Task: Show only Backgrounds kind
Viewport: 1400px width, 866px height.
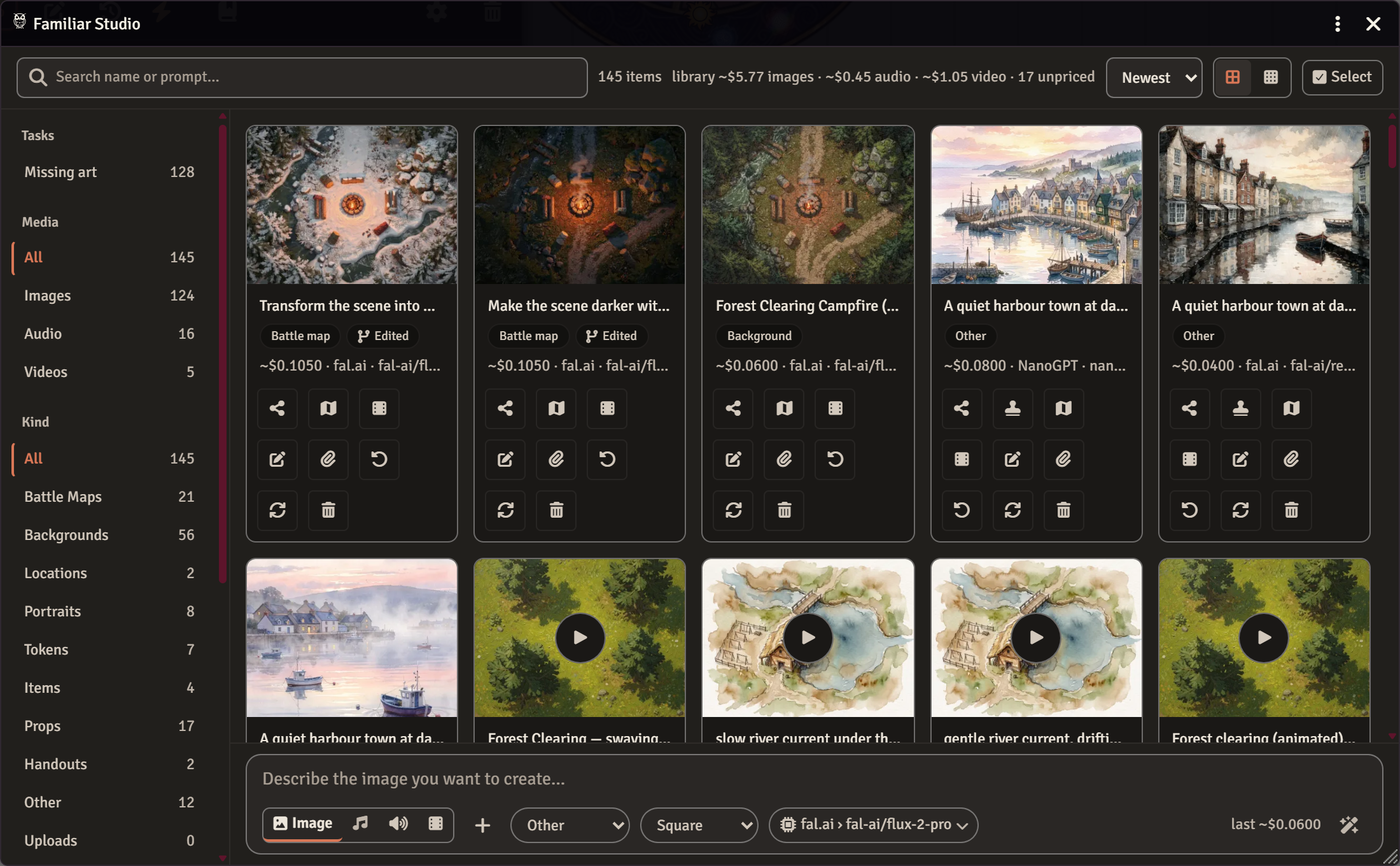Action: pos(109,534)
